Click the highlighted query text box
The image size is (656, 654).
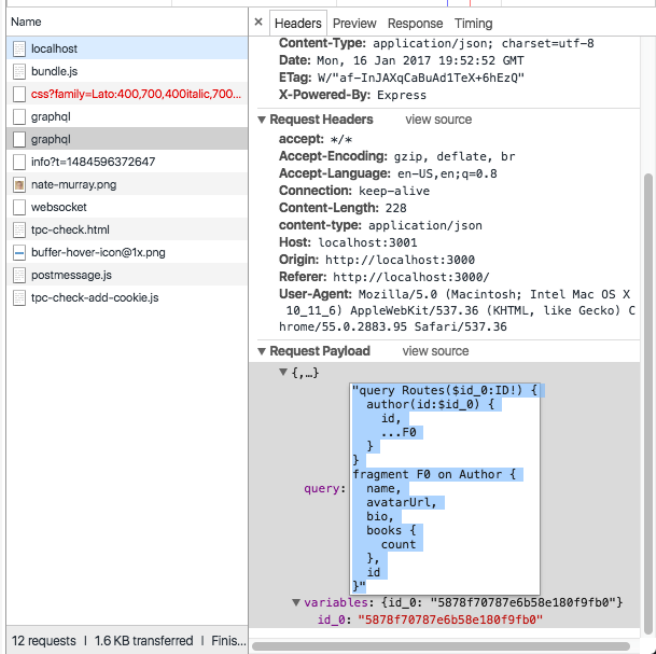(445, 489)
